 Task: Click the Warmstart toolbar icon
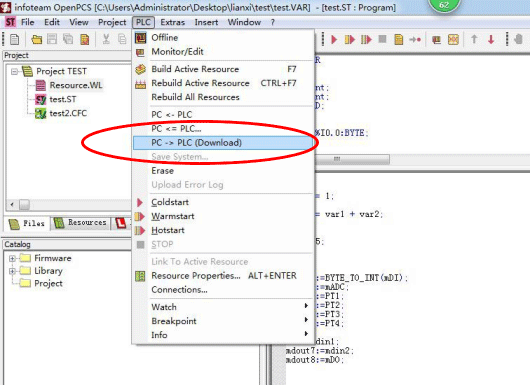tap(350, 40)
